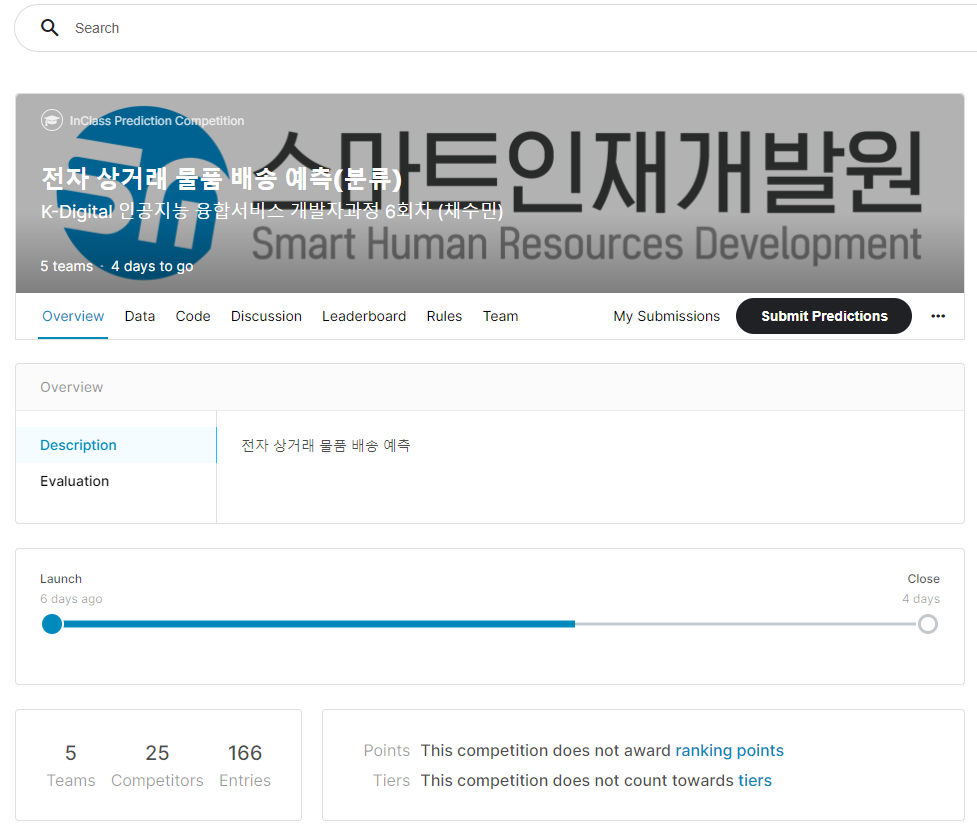977x829 pixels.
Task: Click the '25' Competitors count
Action: [x=157, y=753]
